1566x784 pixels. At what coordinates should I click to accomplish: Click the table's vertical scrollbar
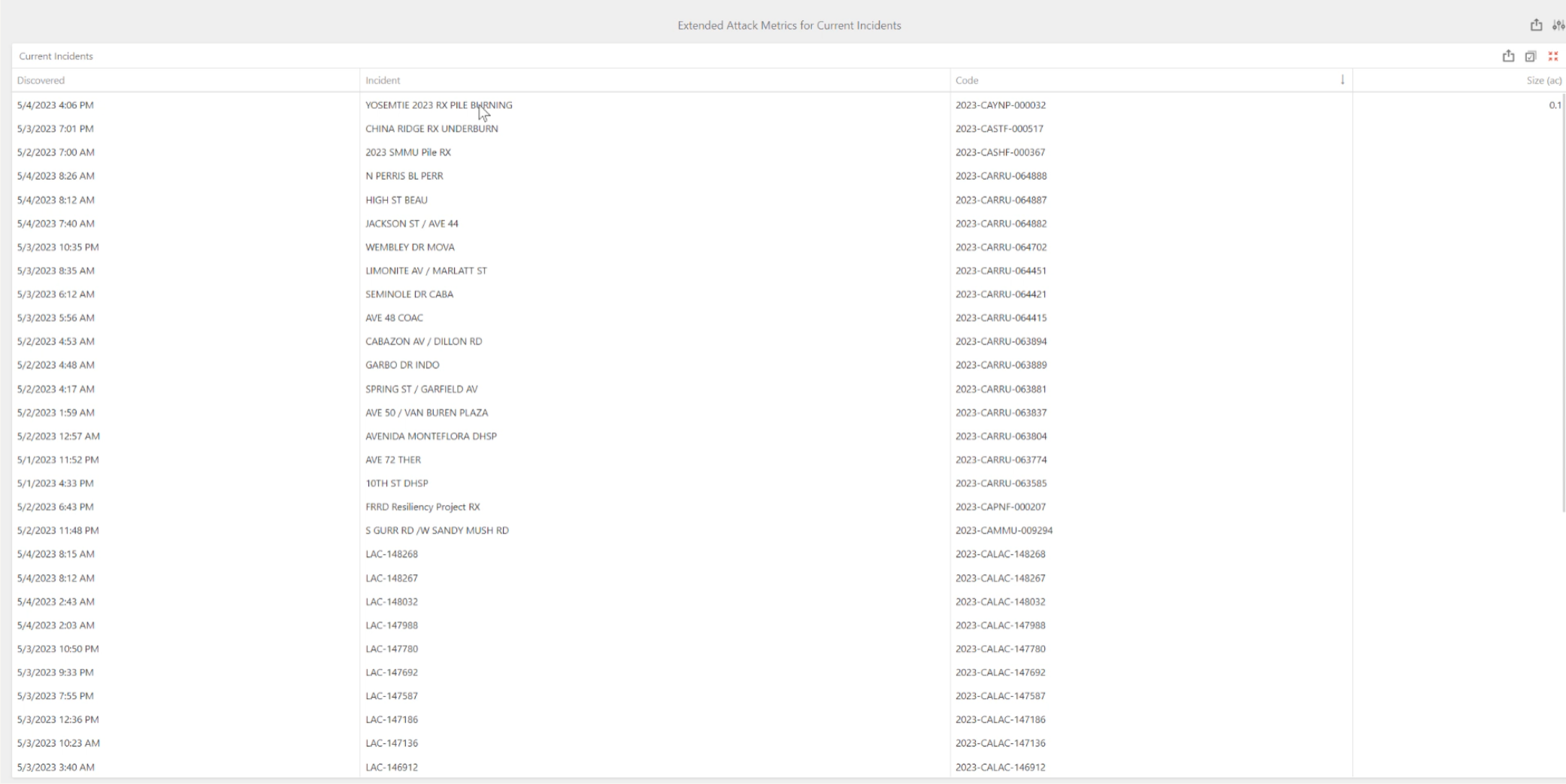1563,301
